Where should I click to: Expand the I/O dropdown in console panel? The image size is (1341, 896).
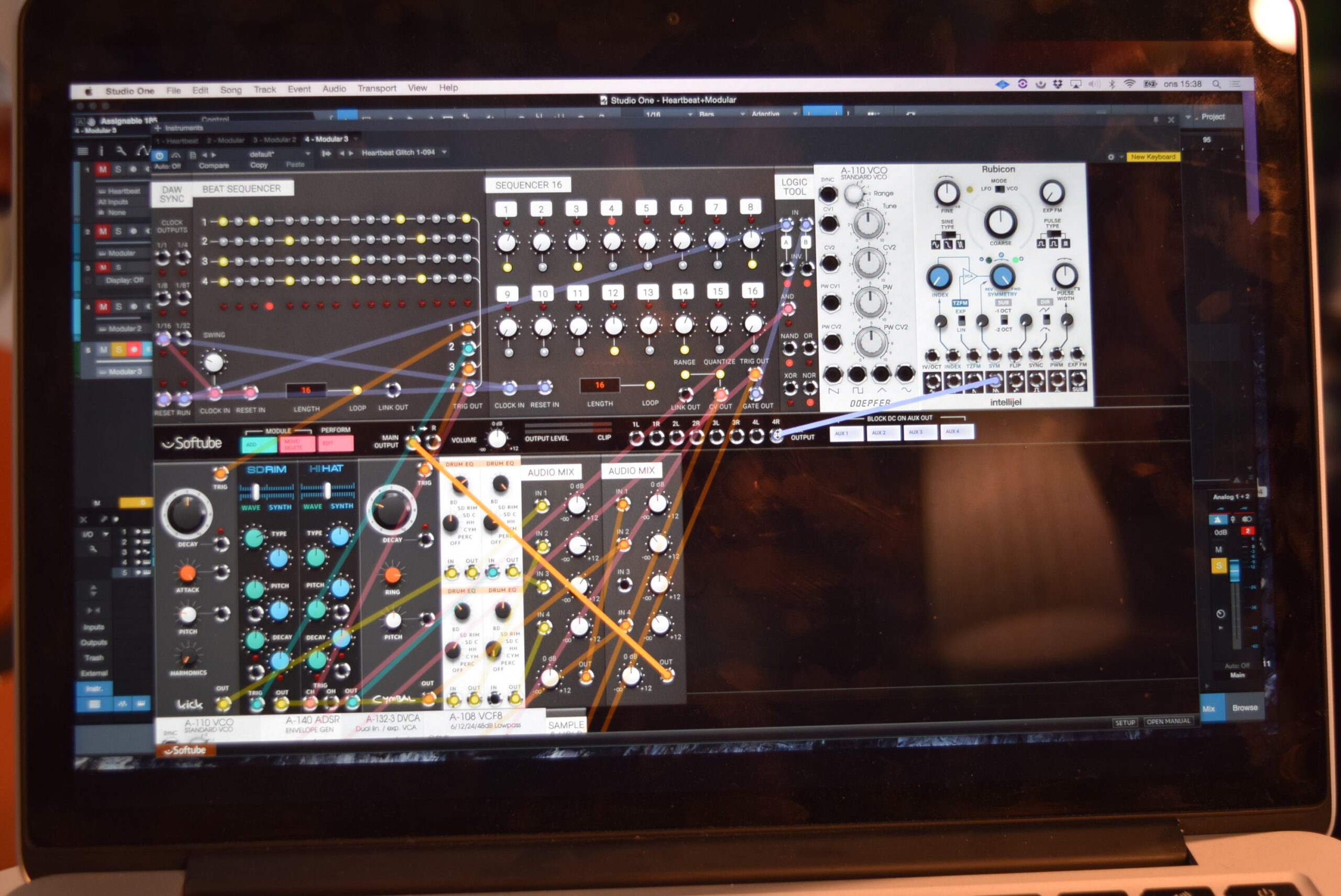pyautogui.click(x=106, y=534)
